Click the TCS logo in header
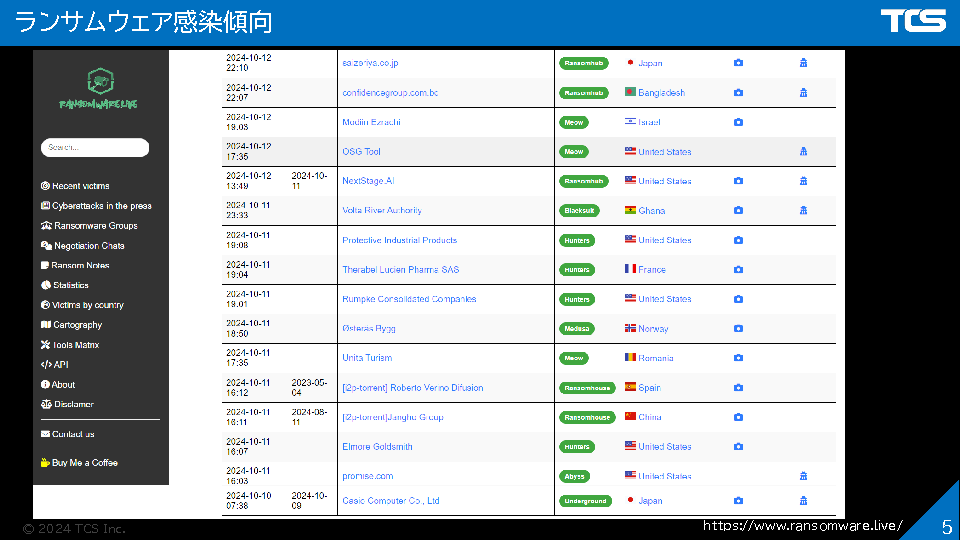This screenshot has height=540, width=960. coord(912,21)
